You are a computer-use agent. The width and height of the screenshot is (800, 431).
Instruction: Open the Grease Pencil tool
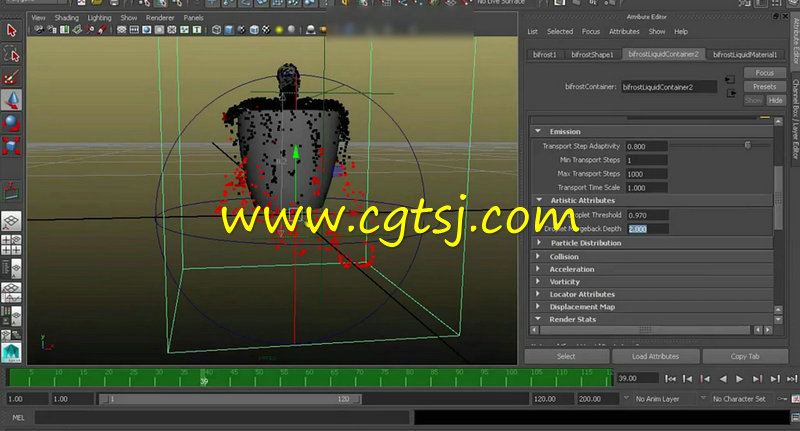tap(102, 30)
